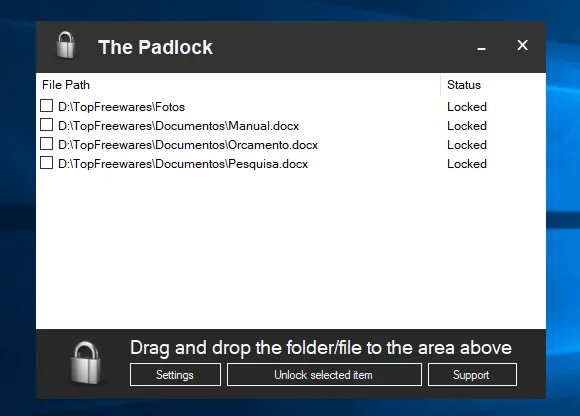580x416 pixels.
Task: Open the Support button
Action: coord(472,375)
